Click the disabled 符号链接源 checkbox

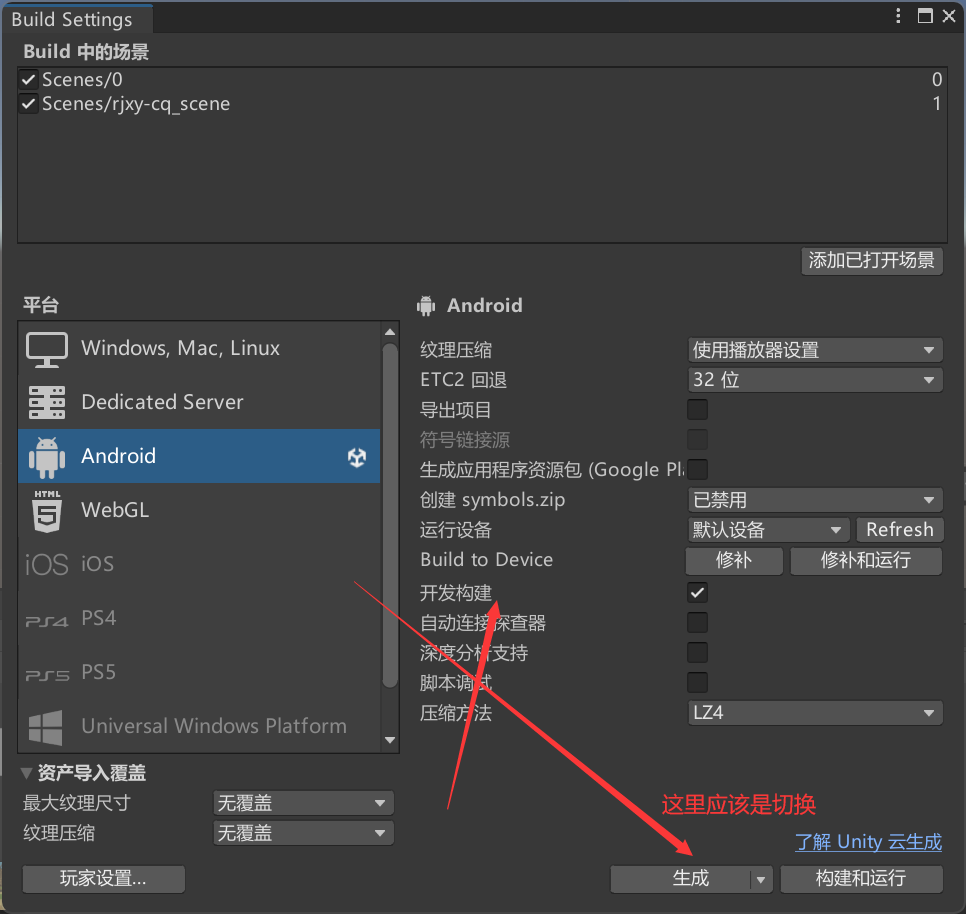click(x=697, y=440)
